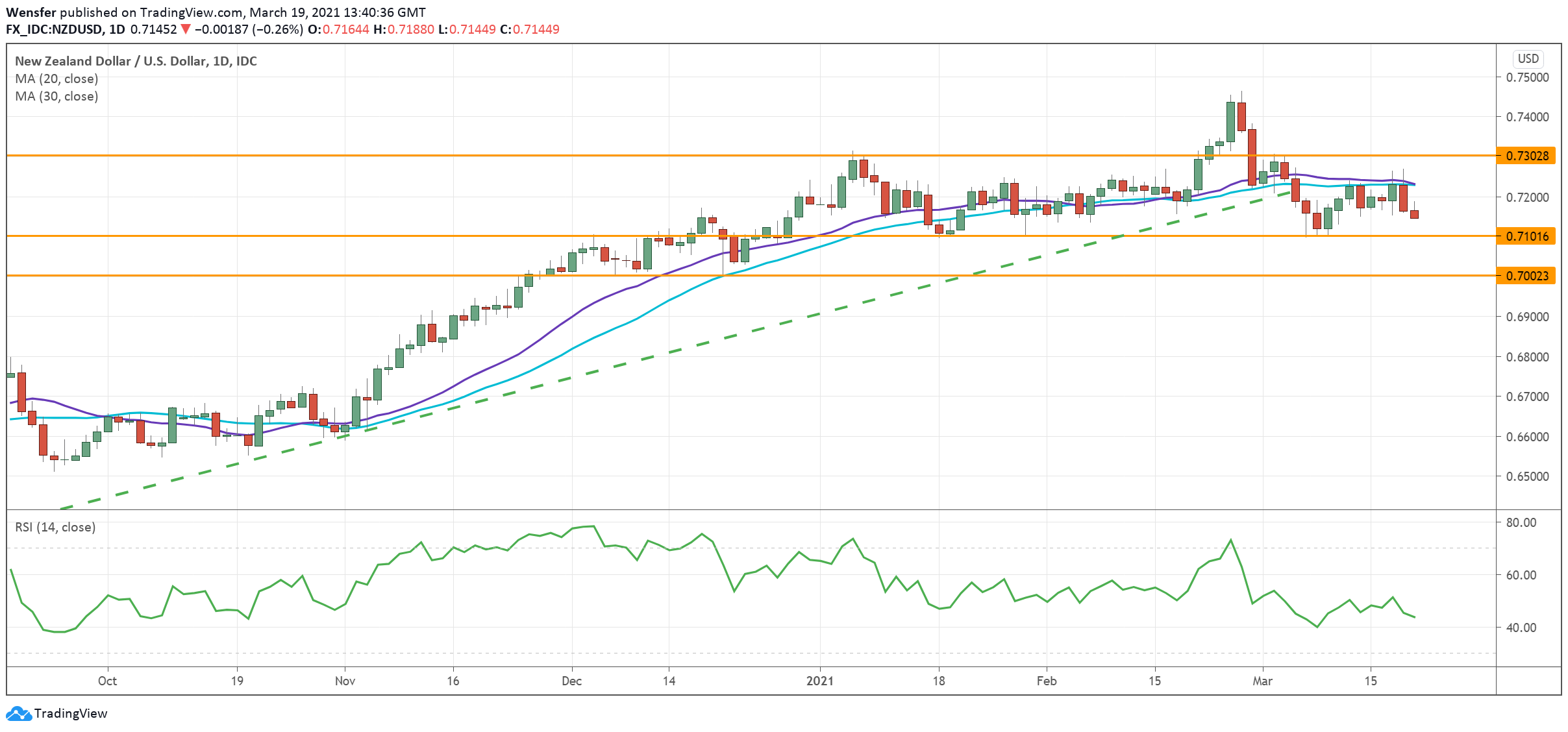Open the Wensfer author profile

coord(31,11)
